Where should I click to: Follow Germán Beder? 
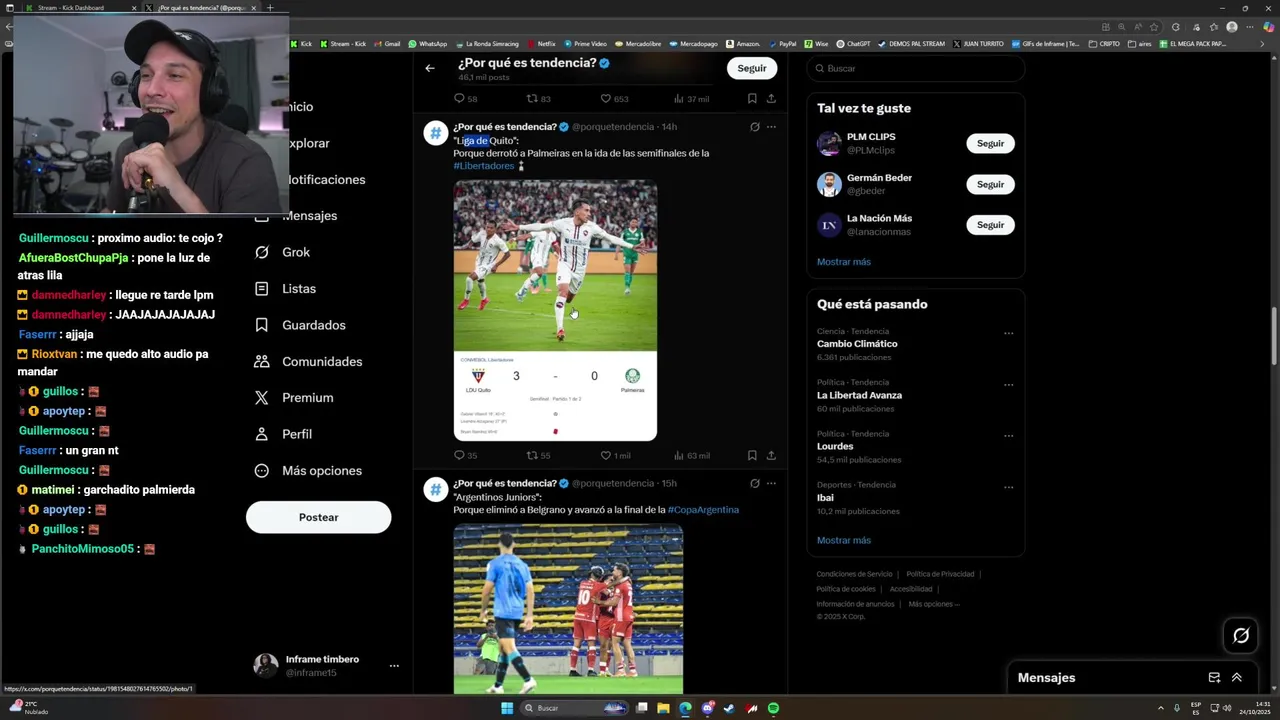tap(990, 184)
